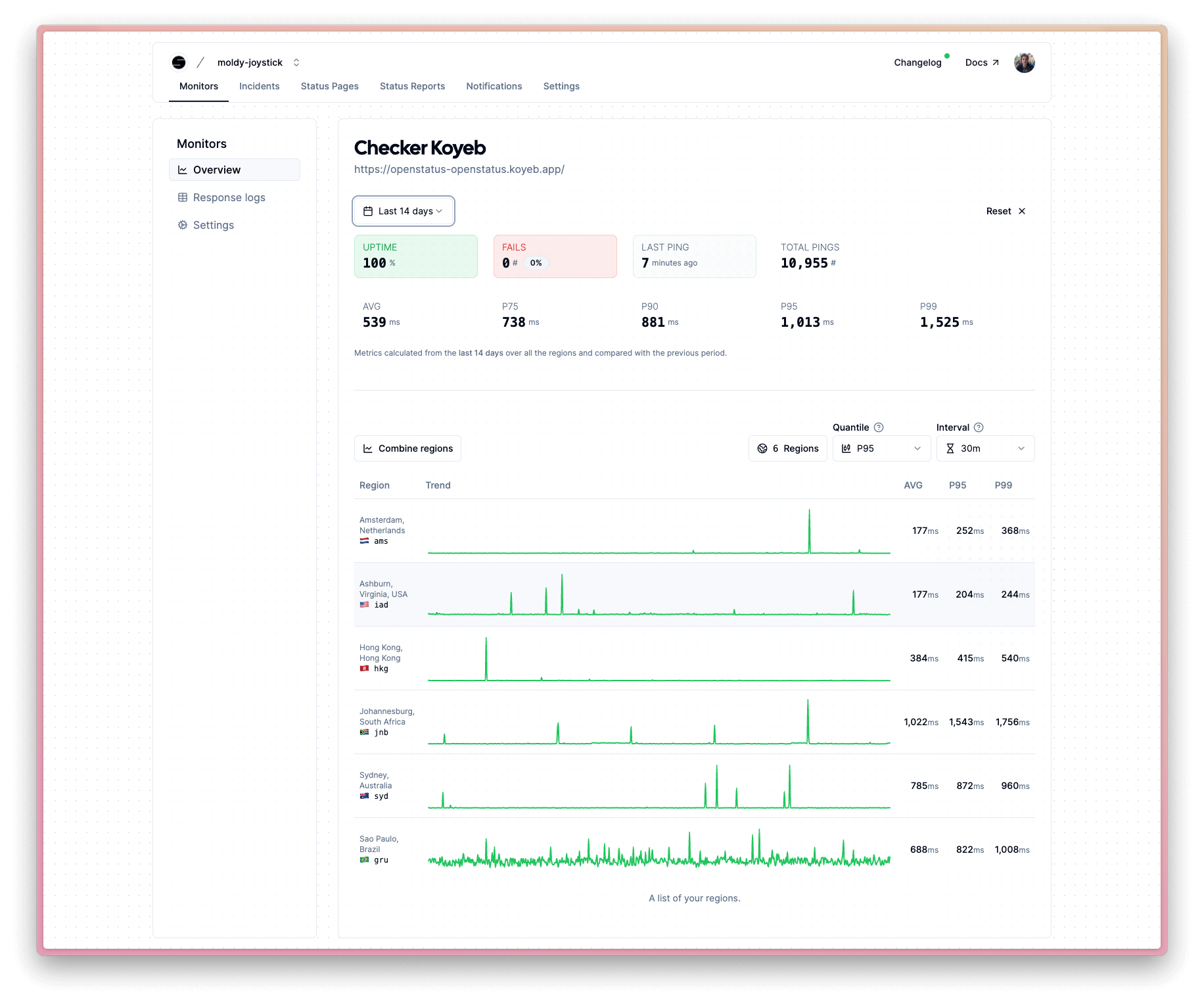Open the Status Pages tab
The width and height of the screenshot is (1204, 1004).
(x=329, y=86)
